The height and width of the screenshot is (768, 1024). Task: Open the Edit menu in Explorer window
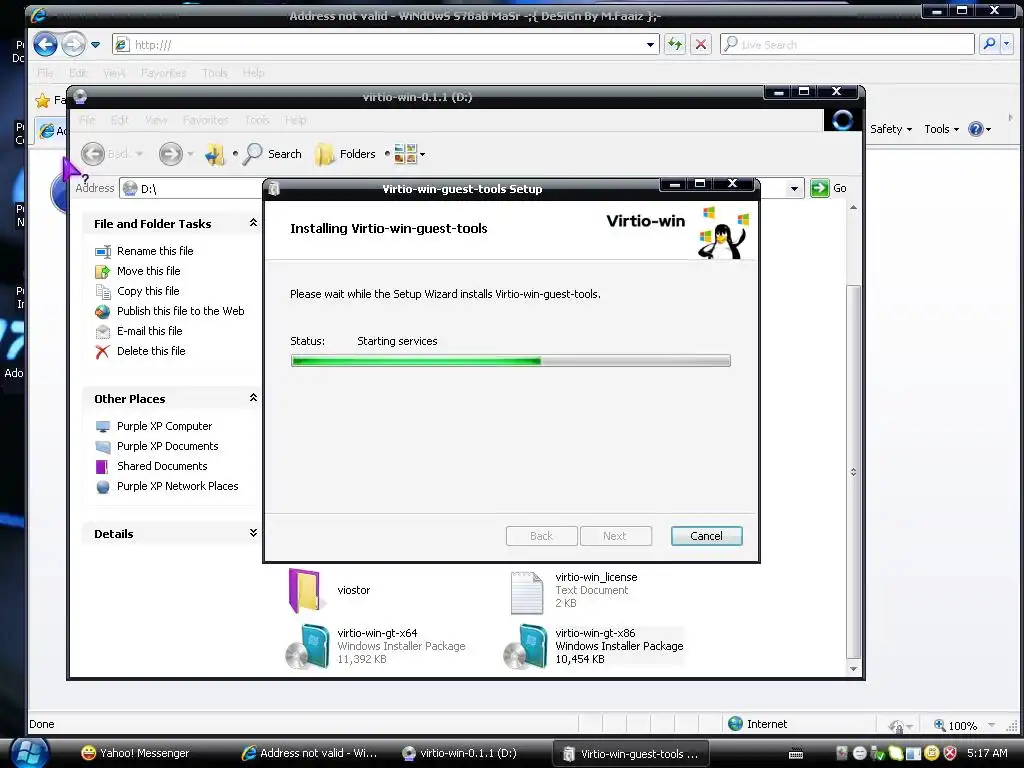point(120,120)
